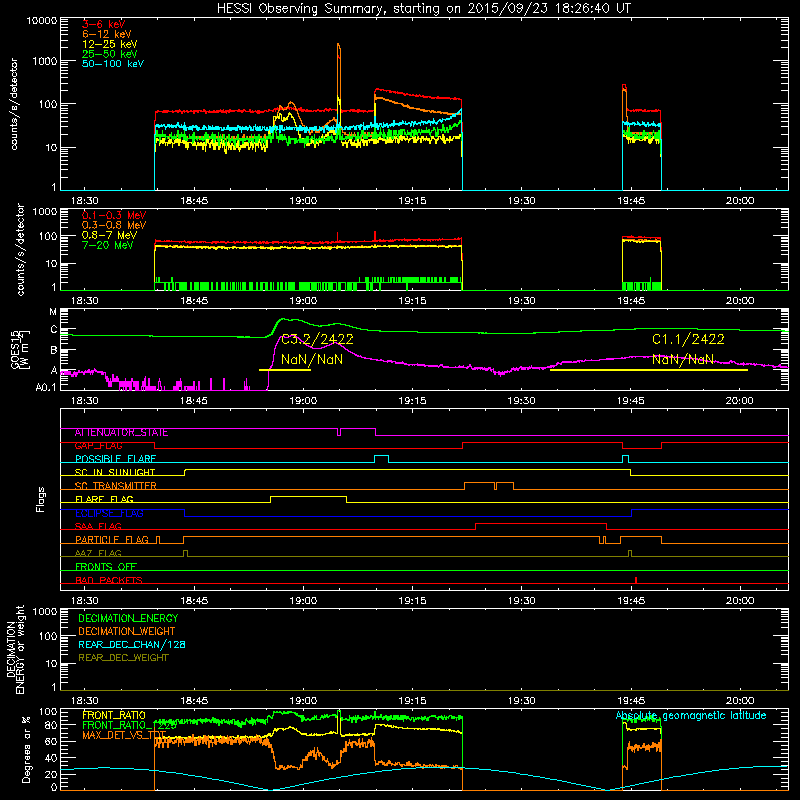This screenshot has height=800, width=800.
Task: Click the DECIMATION_WEIGHT legend label
Action: click(x=127, y=632)
